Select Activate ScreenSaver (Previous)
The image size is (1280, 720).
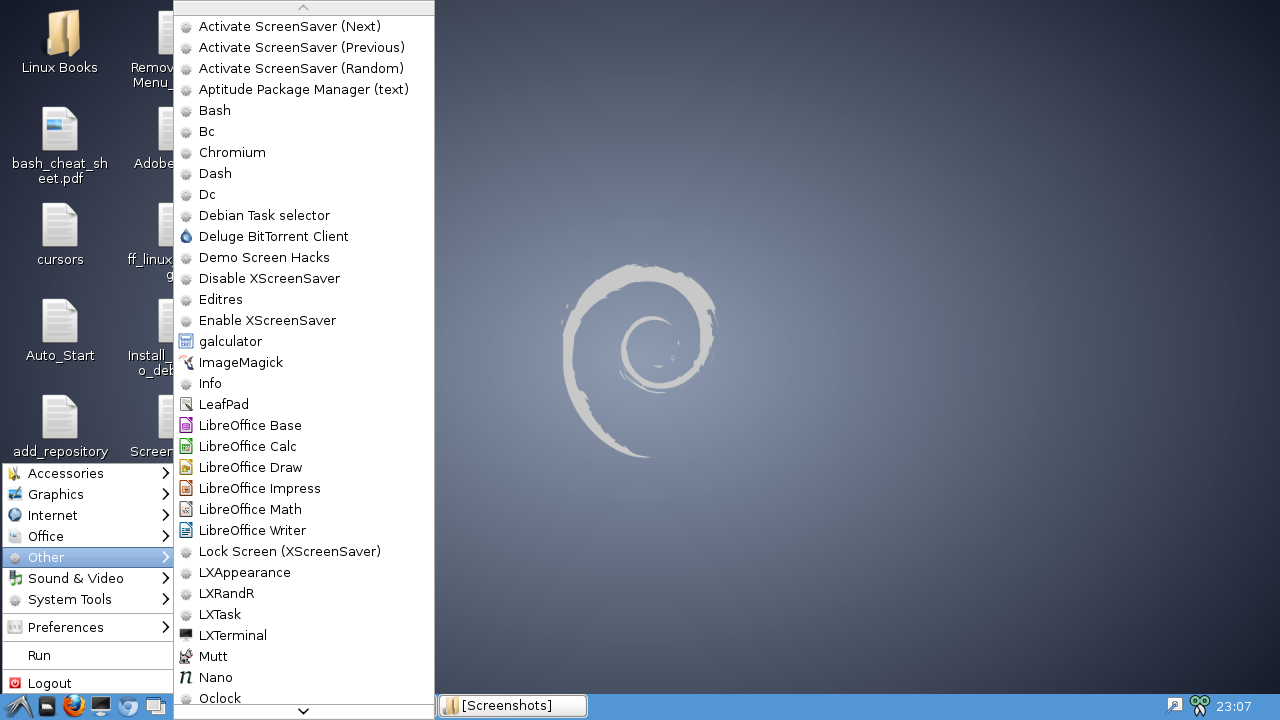(x=304, y=48)
